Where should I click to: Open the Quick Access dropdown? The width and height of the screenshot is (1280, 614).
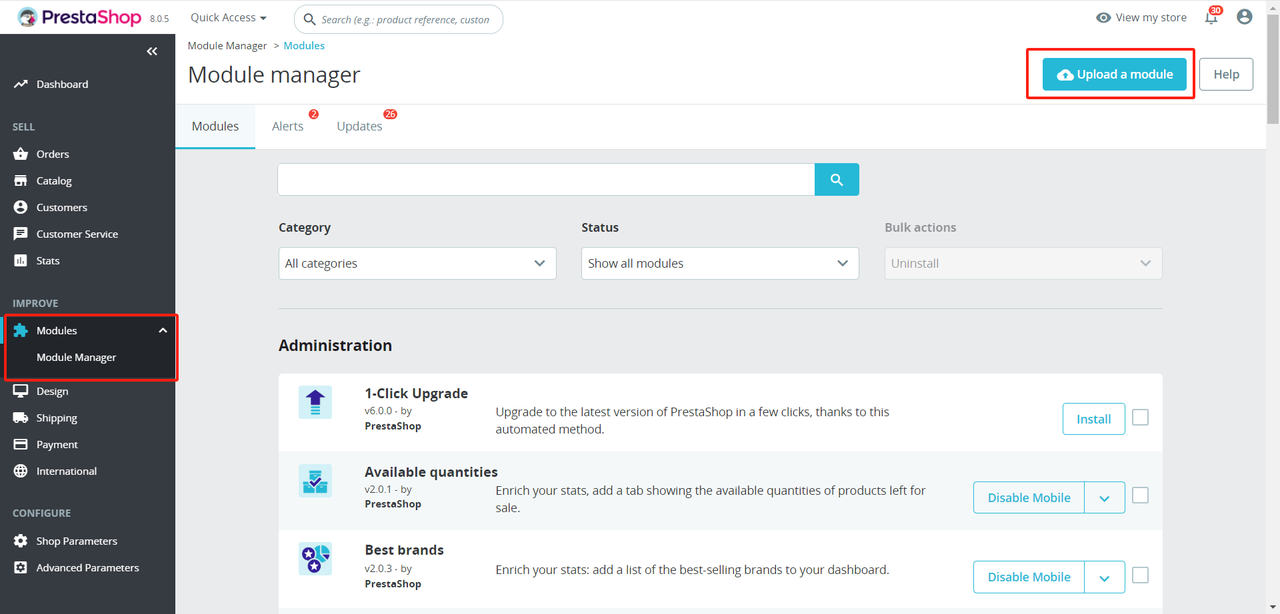coord(229,18)
